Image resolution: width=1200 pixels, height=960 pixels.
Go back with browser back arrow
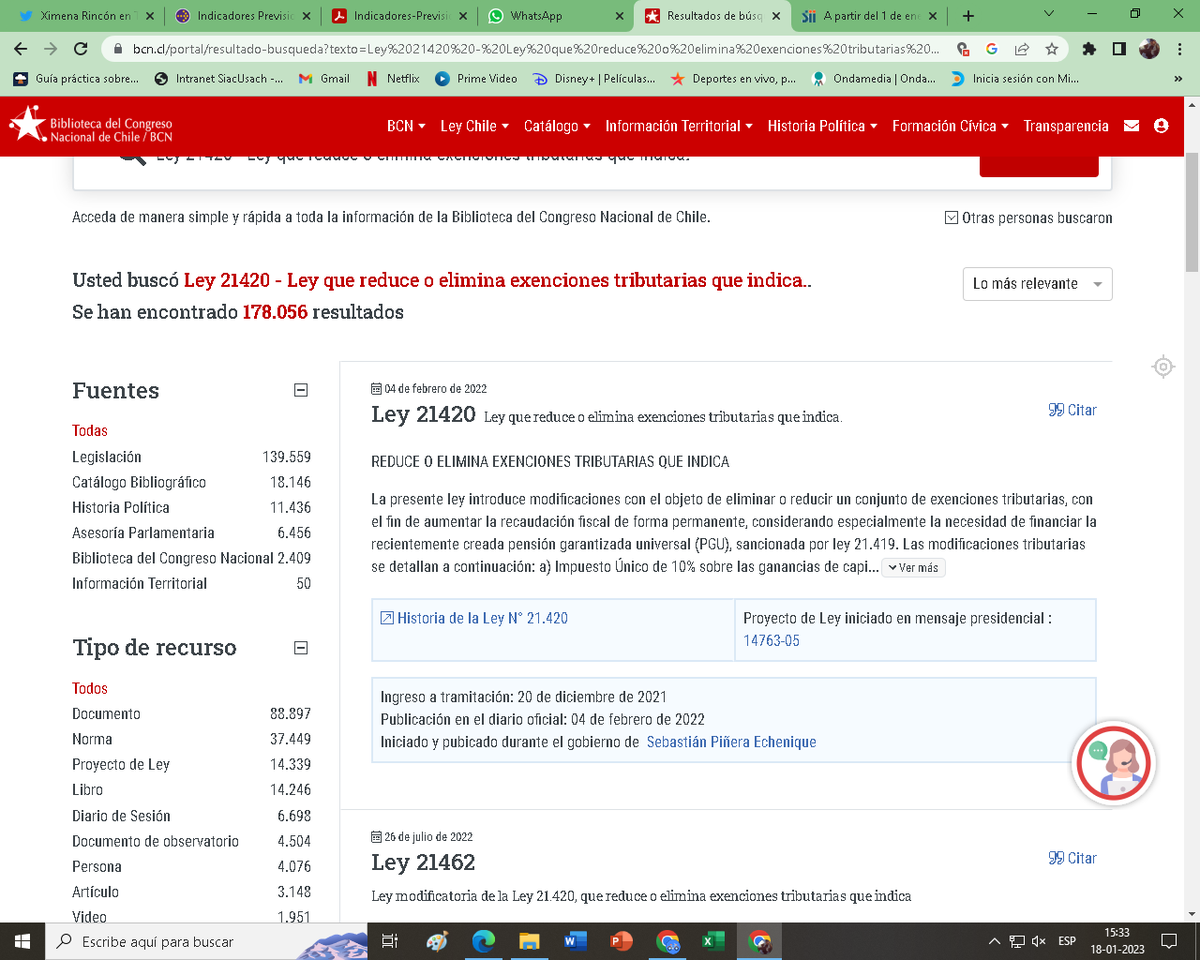coord(22,48)
